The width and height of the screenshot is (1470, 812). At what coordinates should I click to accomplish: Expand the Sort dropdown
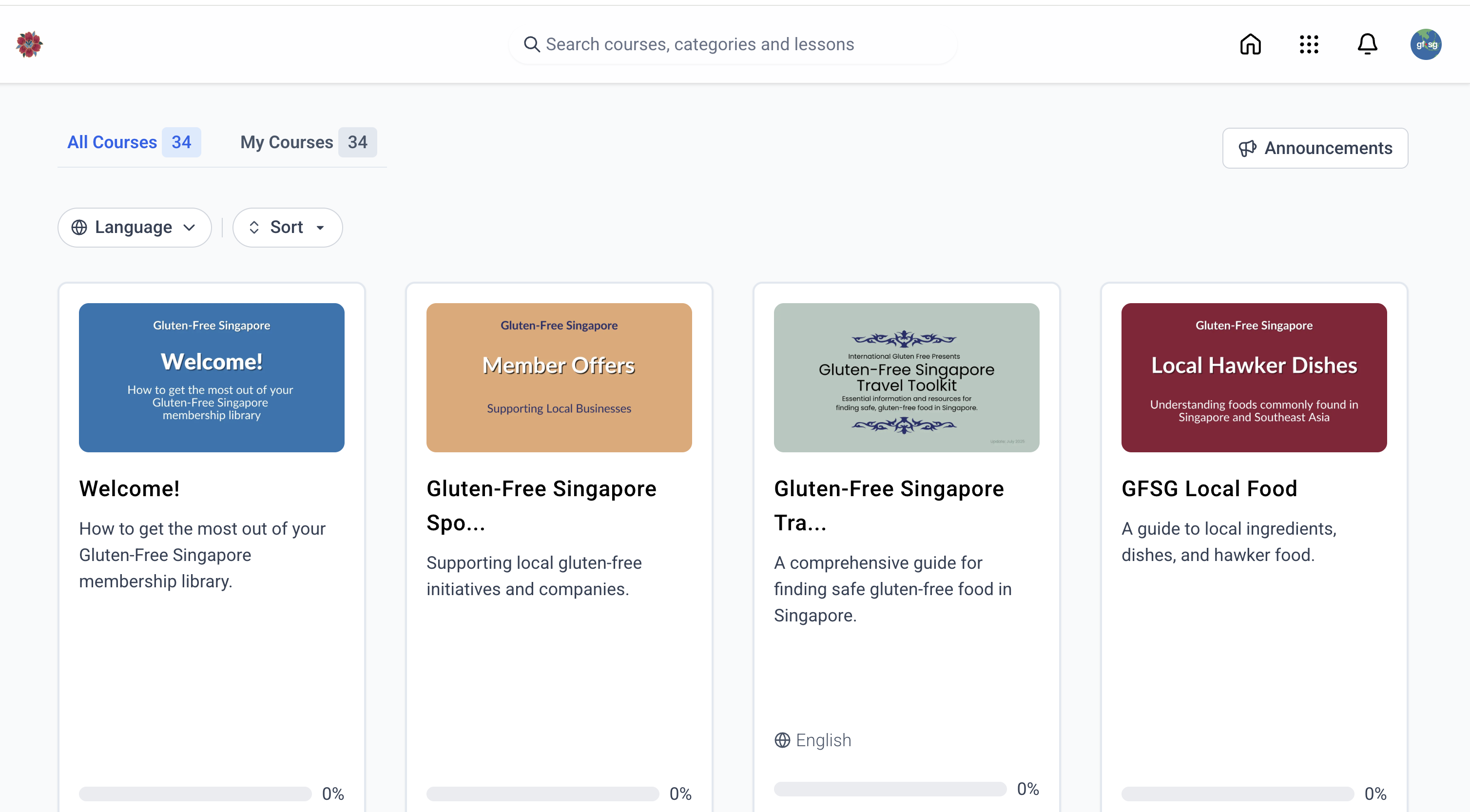pos(288,227)
